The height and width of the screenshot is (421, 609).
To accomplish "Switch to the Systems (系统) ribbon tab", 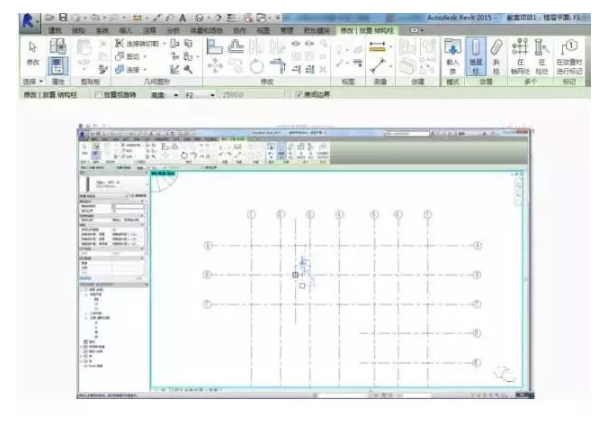I will click(x=102, y=30).
